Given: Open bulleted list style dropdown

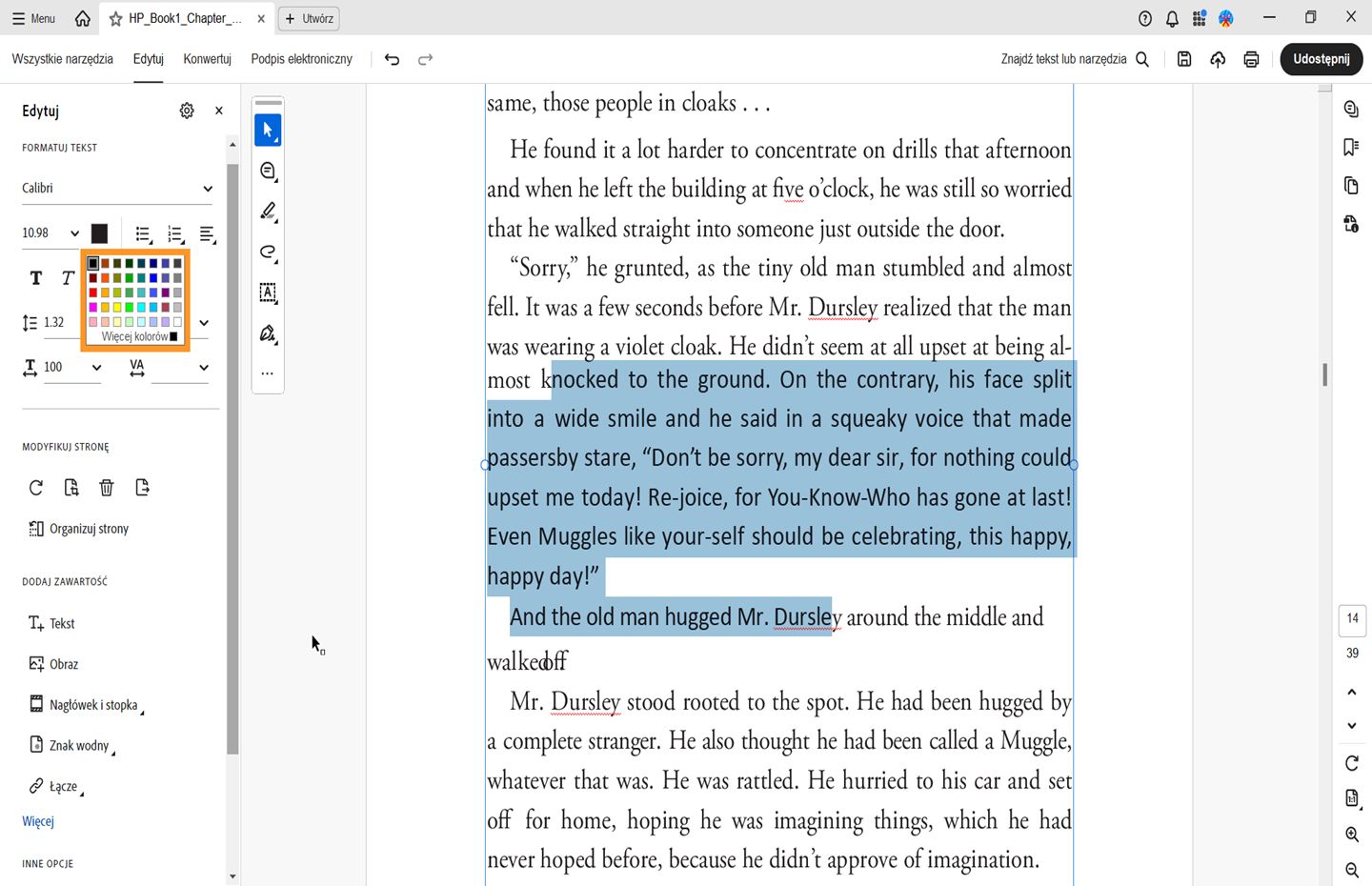Looking at the screenshot, I should 144,234.
